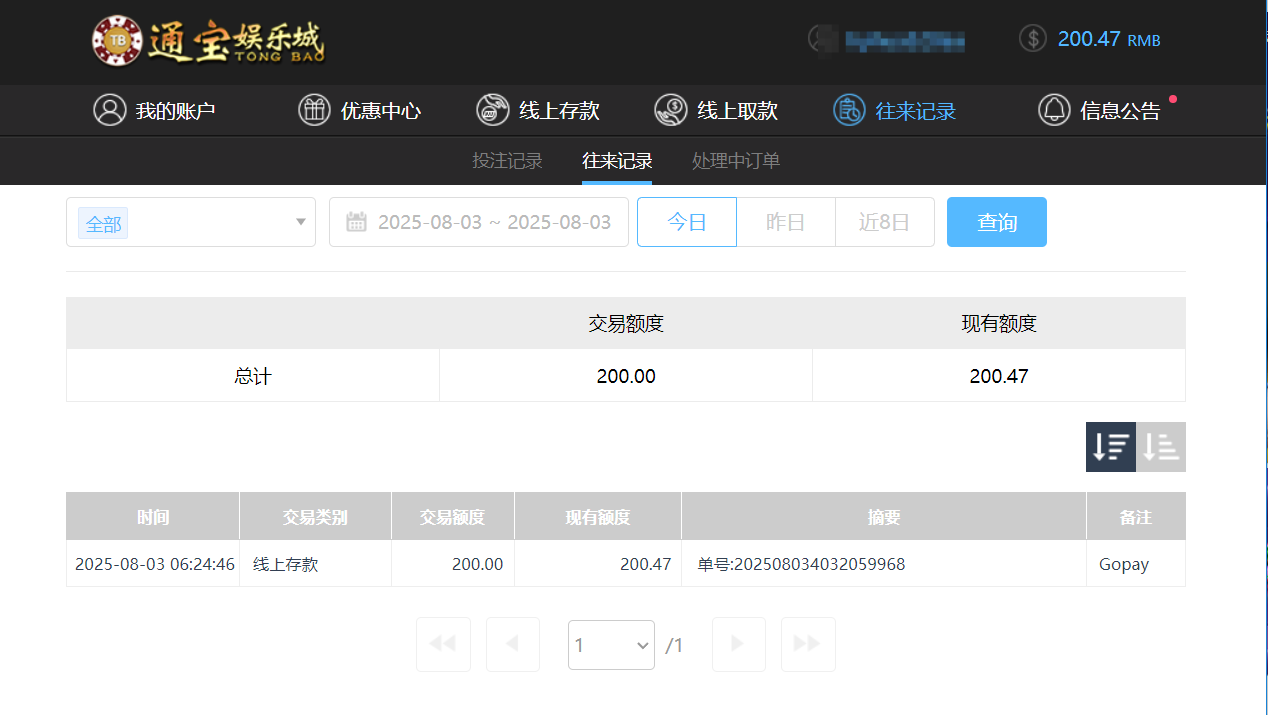Viewport: 1268px width, 715px height.
Task: Click the 往来记录 transaction record icon
Action: coord(848,110)
